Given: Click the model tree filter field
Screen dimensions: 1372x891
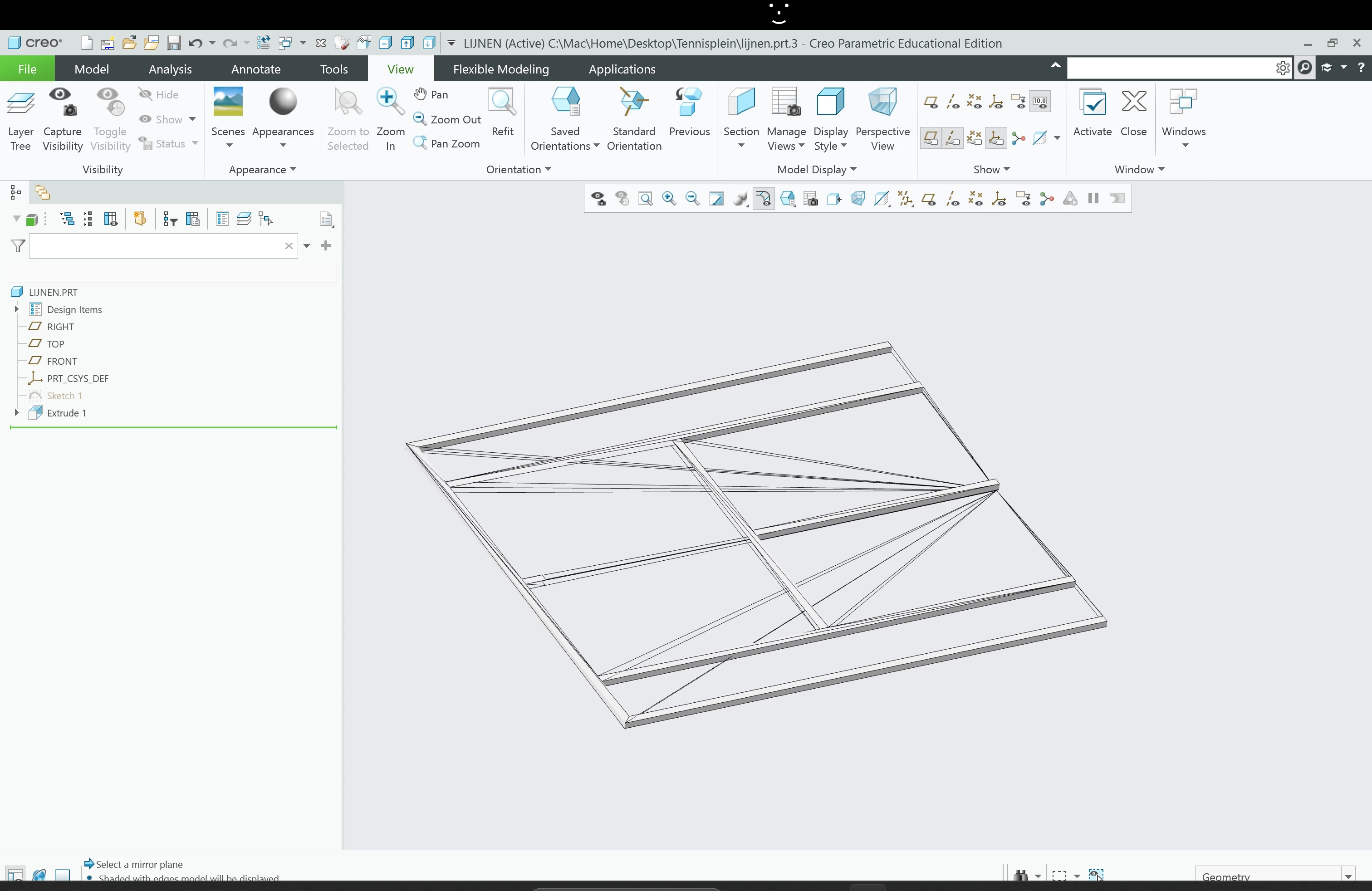Looking at the screenshot, I should pos(156,246).
